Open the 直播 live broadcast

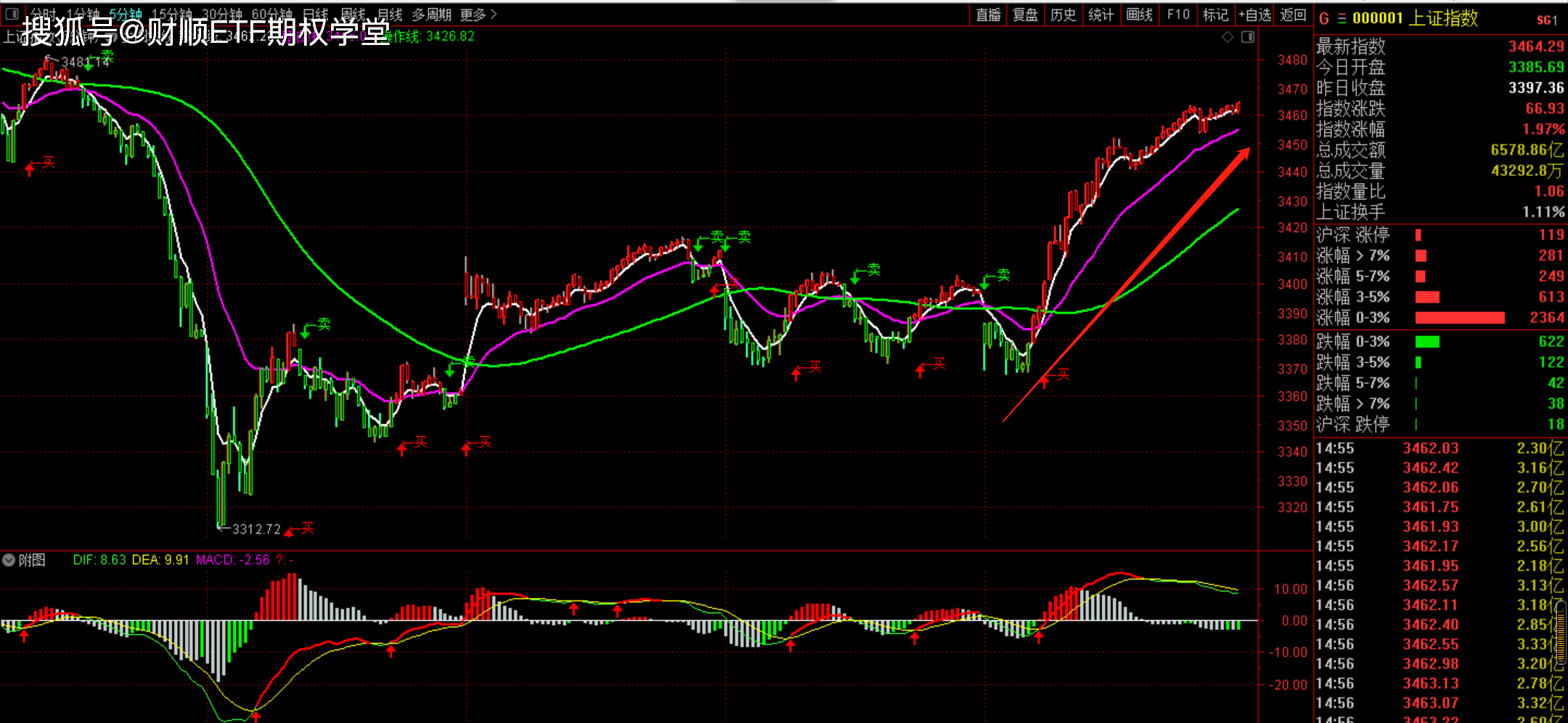[x=988, y=15]
